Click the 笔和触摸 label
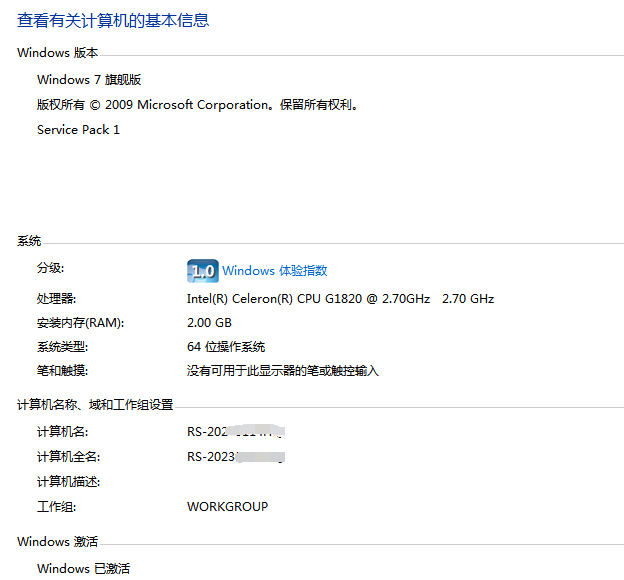Image resolution: width=624 pixels, height=580 pixels. [62, 371]
